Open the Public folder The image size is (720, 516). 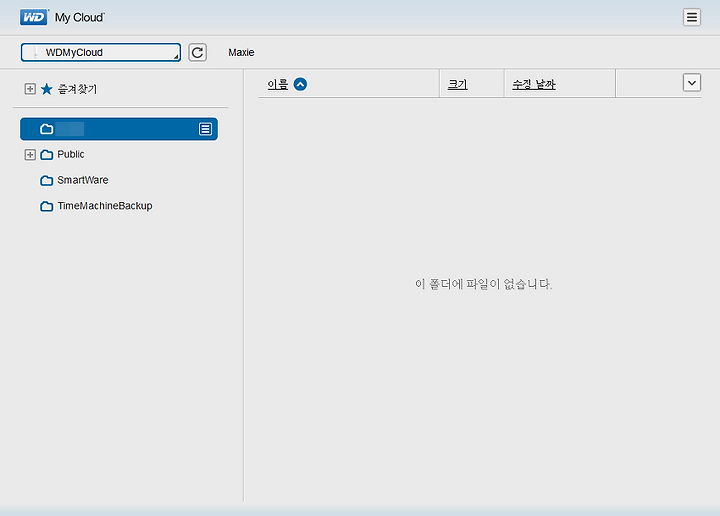click(71, 154)
